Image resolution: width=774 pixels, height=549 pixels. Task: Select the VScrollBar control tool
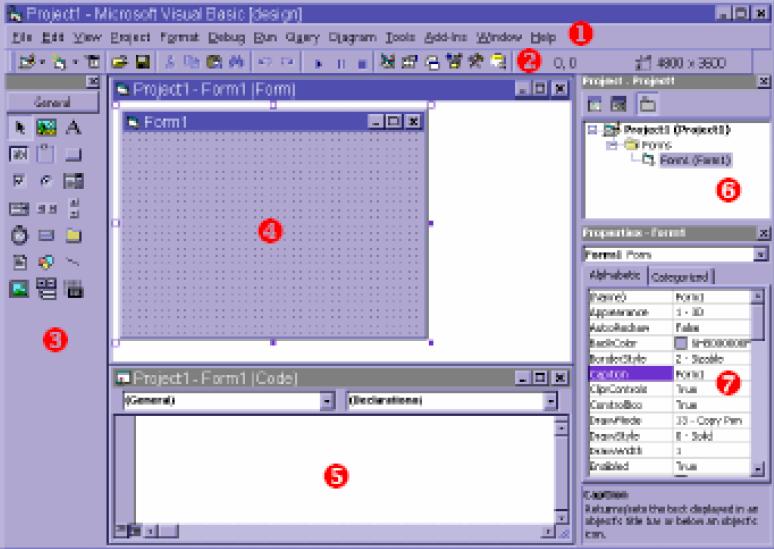pos(74,208)
